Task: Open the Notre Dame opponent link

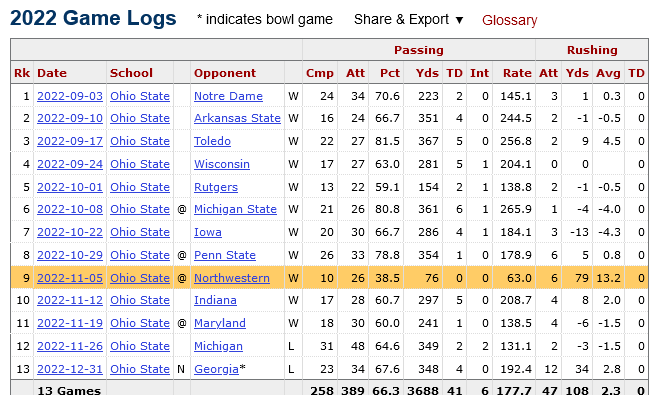Action: 228,96
